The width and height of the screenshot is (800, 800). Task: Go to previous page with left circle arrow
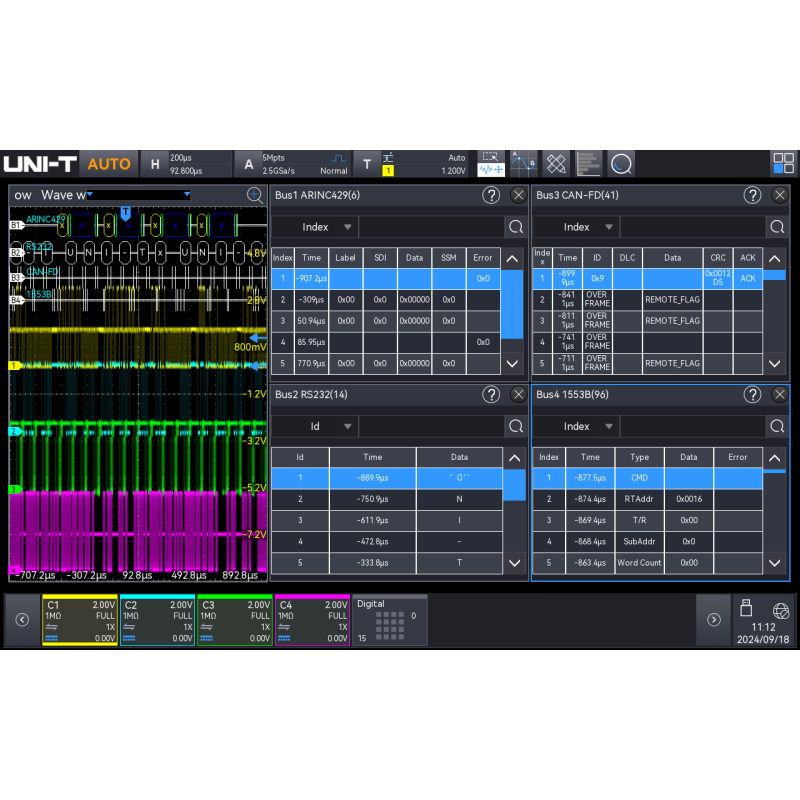click(x=22, y=619)
